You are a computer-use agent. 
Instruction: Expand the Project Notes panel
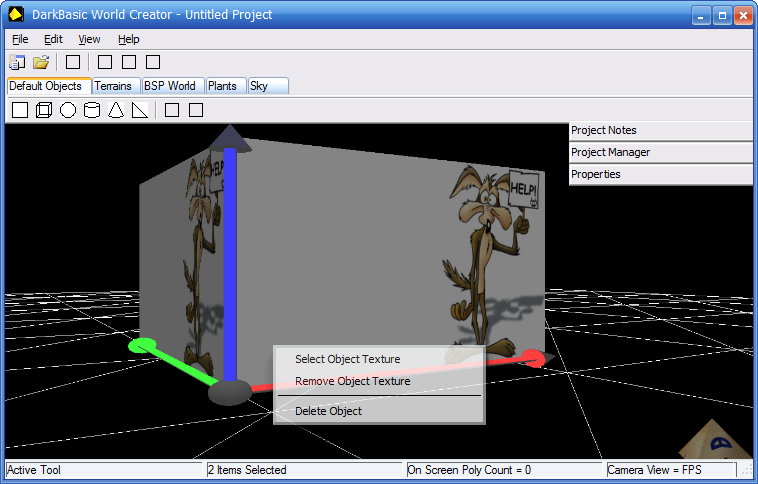661,131
